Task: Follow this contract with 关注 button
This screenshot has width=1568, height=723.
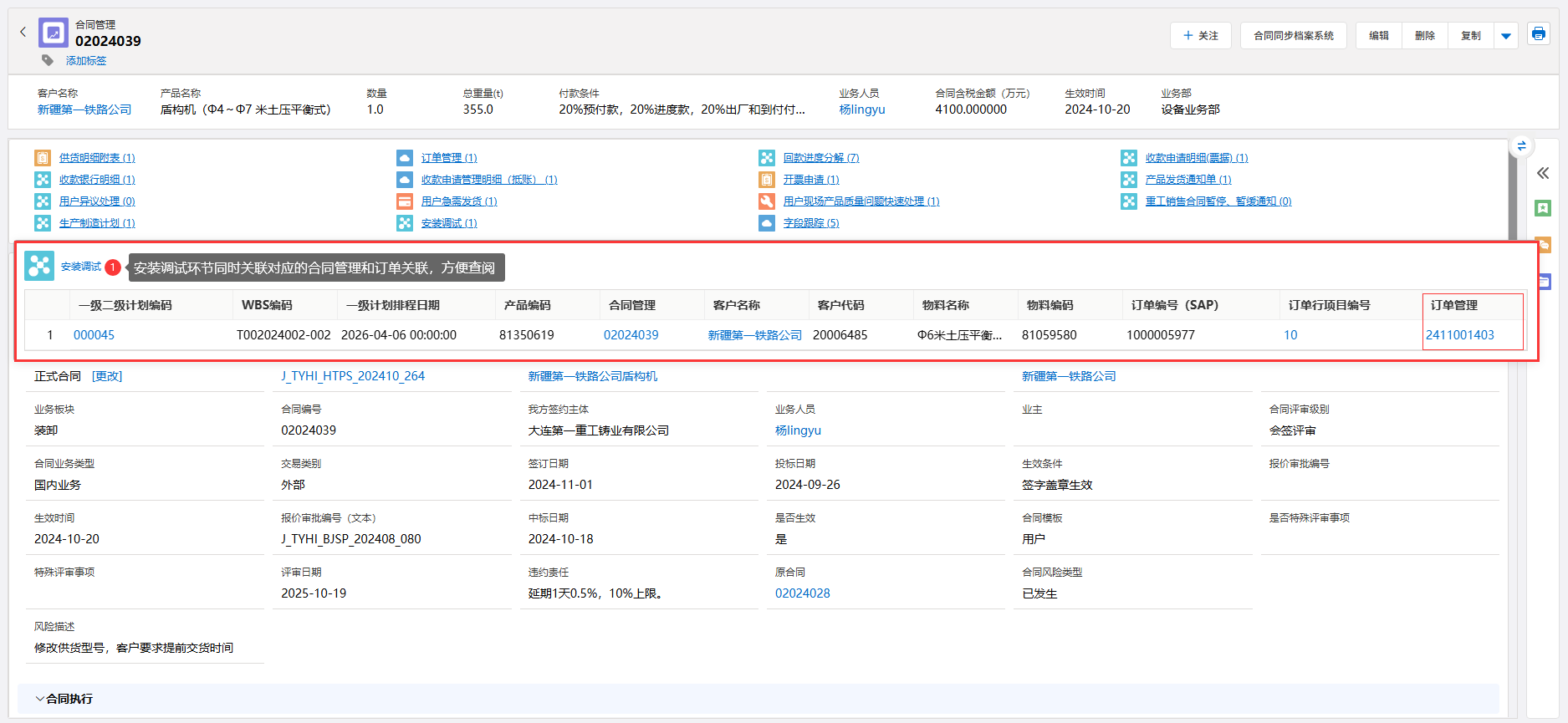Action: pyautogui.click(x=1200, y=36)
